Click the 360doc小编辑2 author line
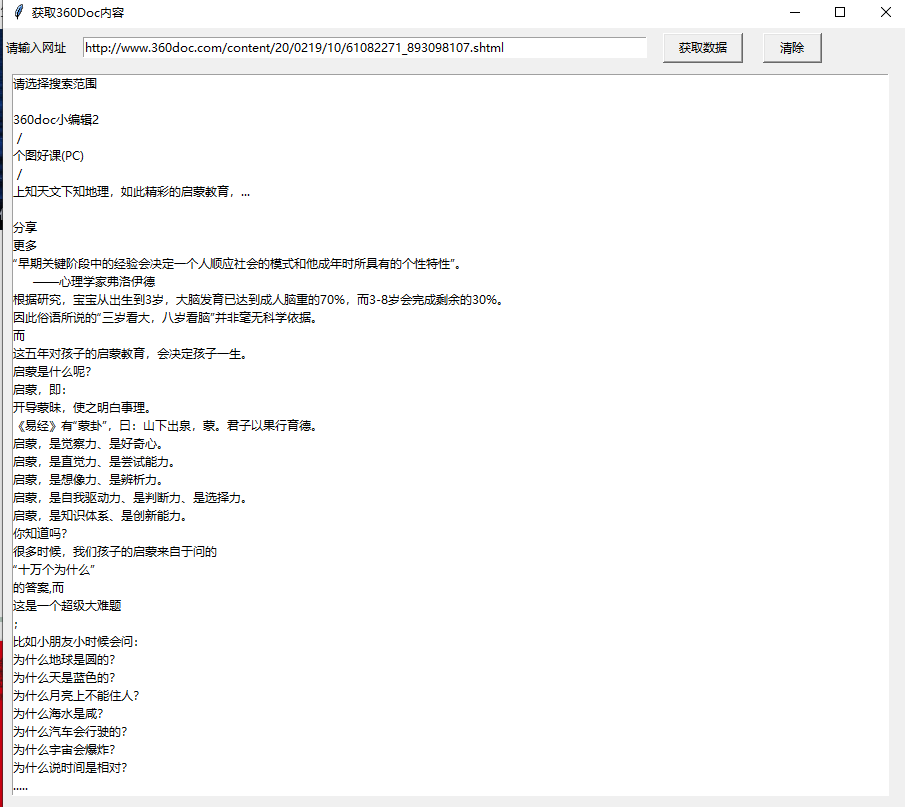Image resolution: width=905 pixels, height=807 pixels. coord(57,119)
